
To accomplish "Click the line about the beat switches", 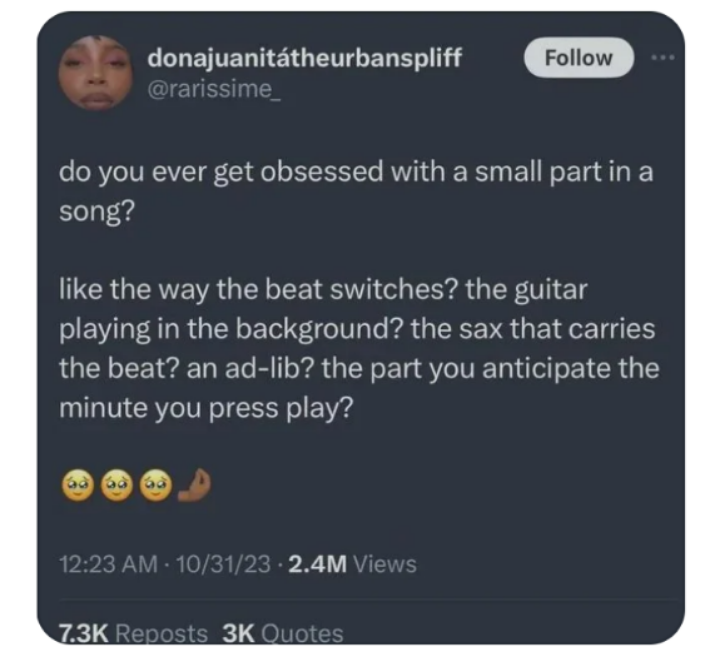I will [x=323, y=290].
